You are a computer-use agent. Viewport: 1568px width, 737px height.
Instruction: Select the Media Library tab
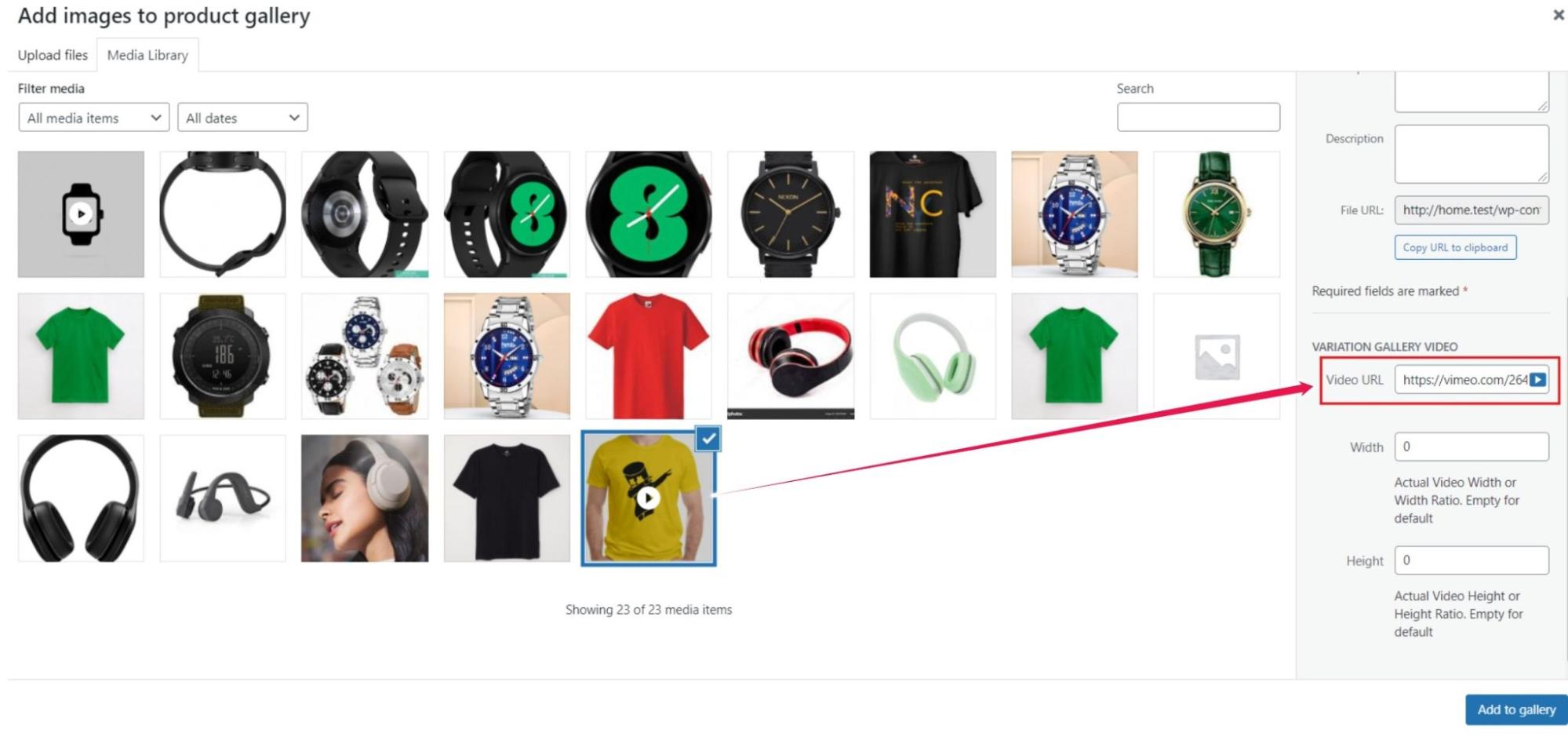click(147, 55)
